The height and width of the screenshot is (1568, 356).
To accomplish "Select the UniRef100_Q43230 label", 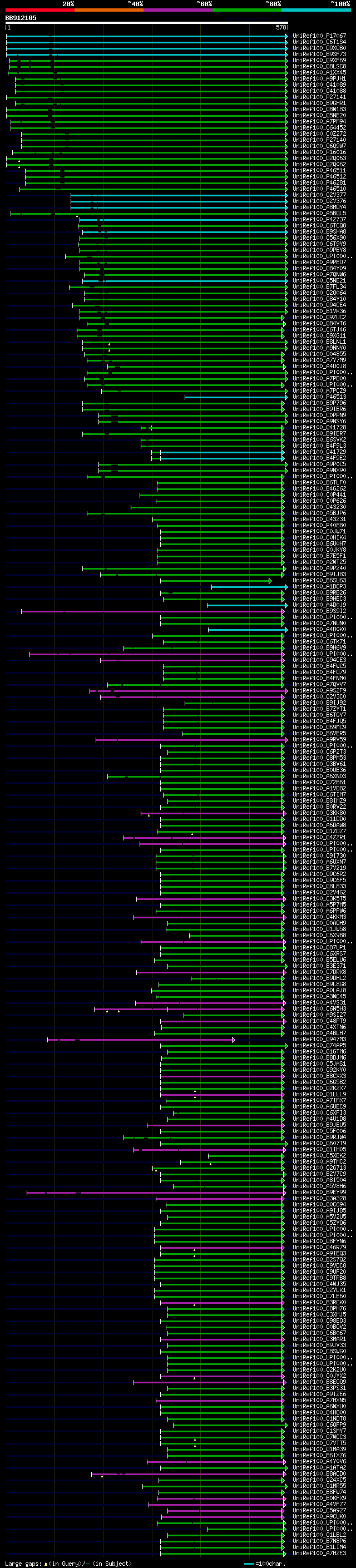I will pyautogui.click(x=319, y=507).
